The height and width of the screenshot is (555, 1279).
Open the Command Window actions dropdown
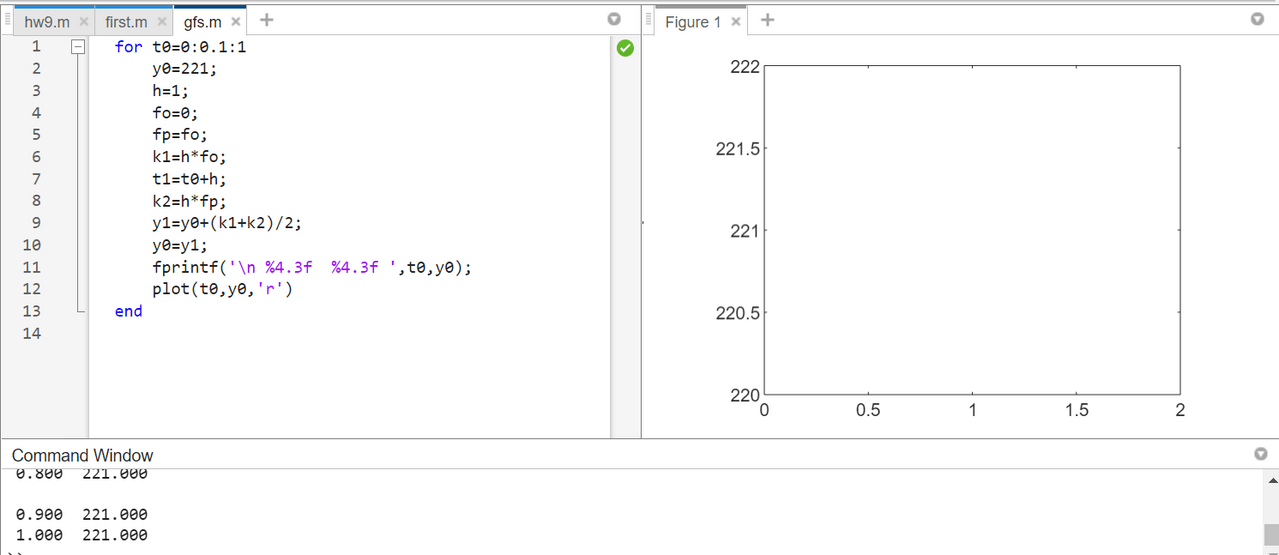(x=1260, y=454)
